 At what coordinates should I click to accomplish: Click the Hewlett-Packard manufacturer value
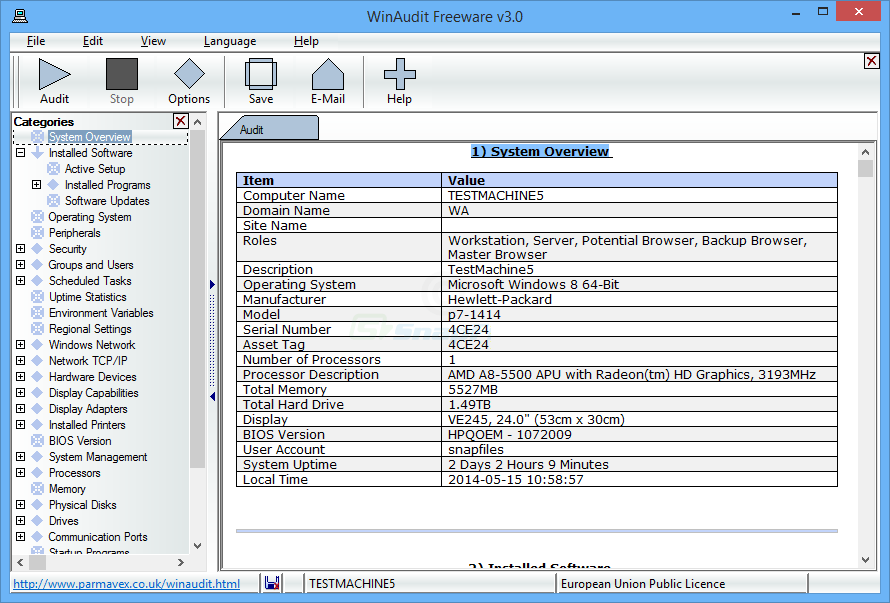(x=499, y=299)
